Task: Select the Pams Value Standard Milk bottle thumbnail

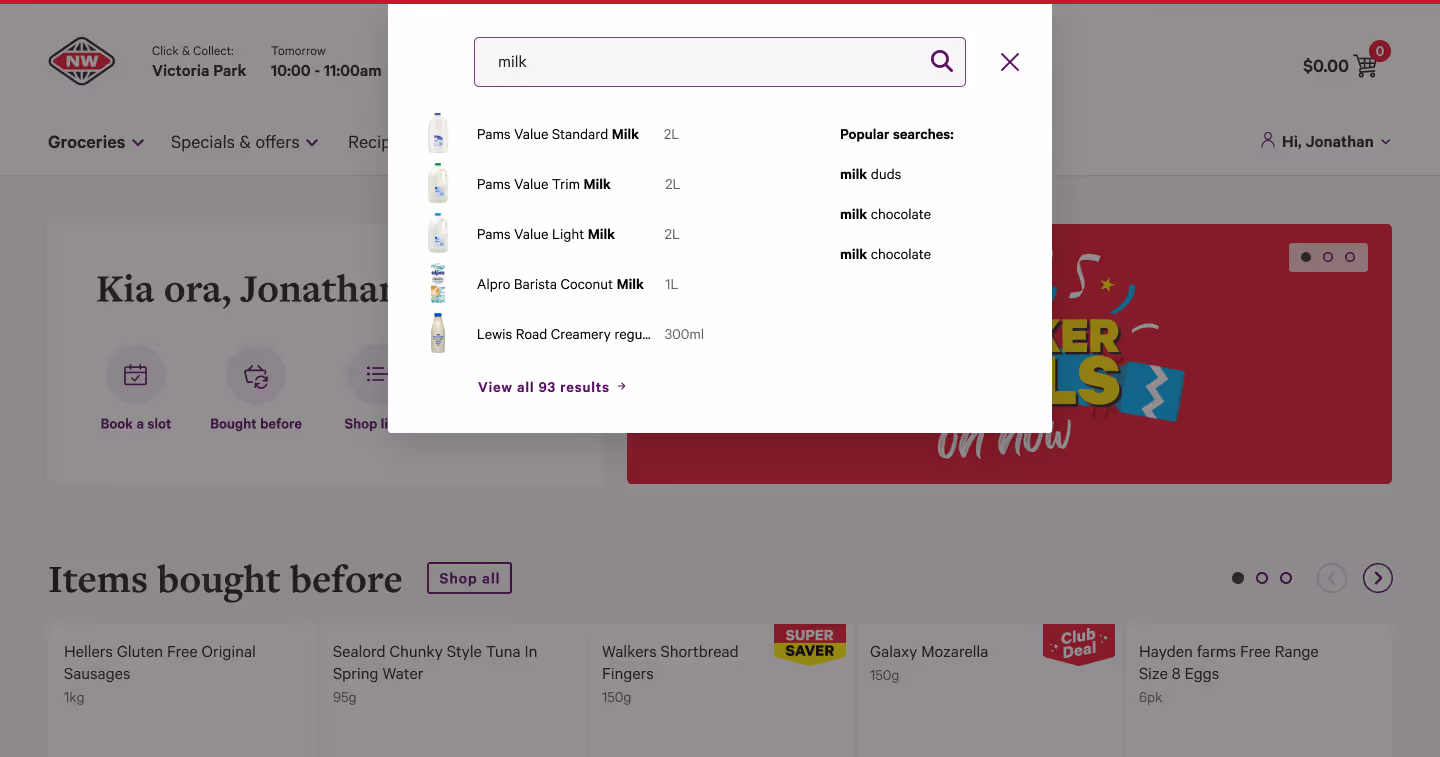Action: (x=438, y=133)
